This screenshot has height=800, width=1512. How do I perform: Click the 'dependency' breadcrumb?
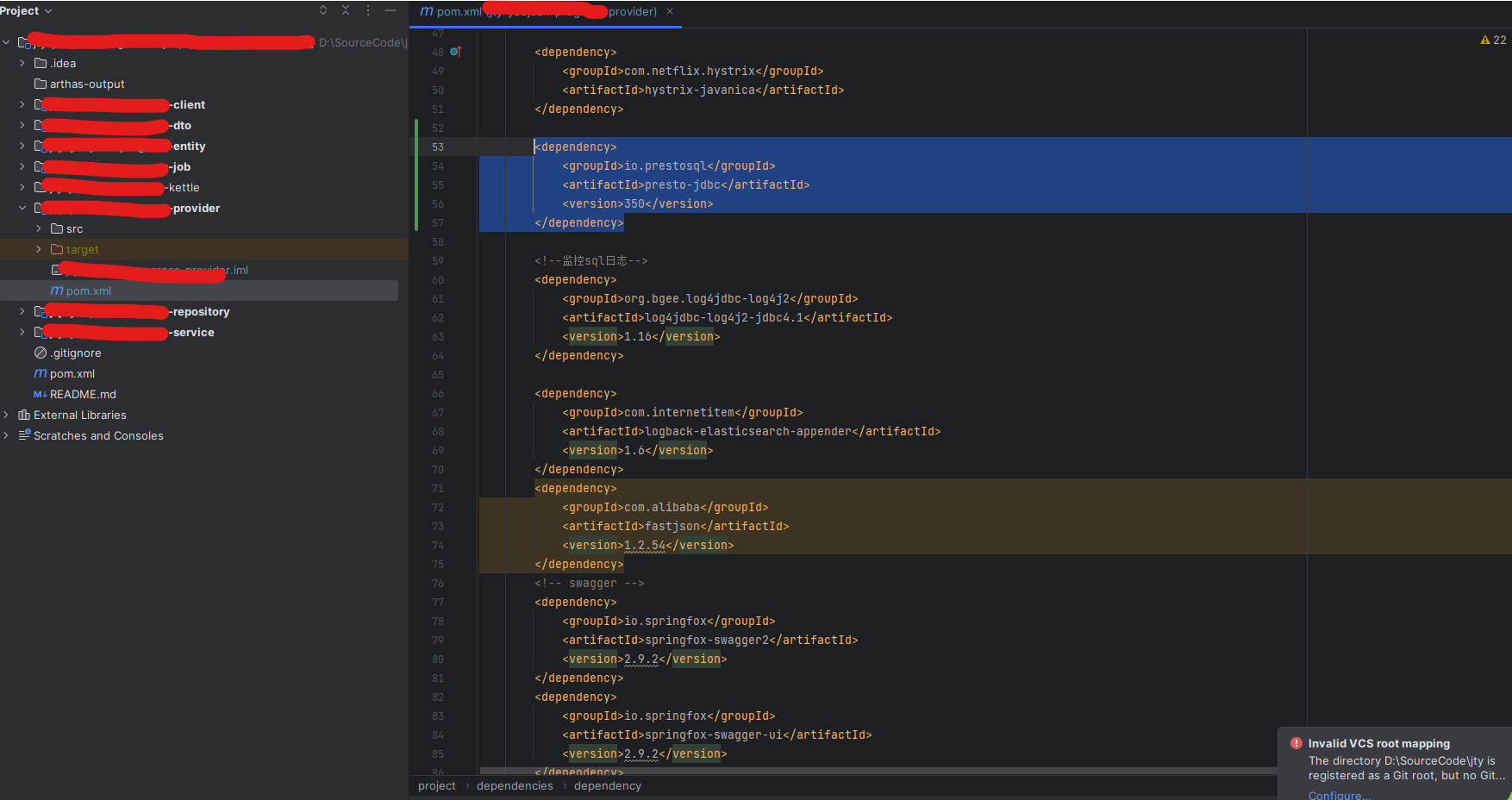608,785
